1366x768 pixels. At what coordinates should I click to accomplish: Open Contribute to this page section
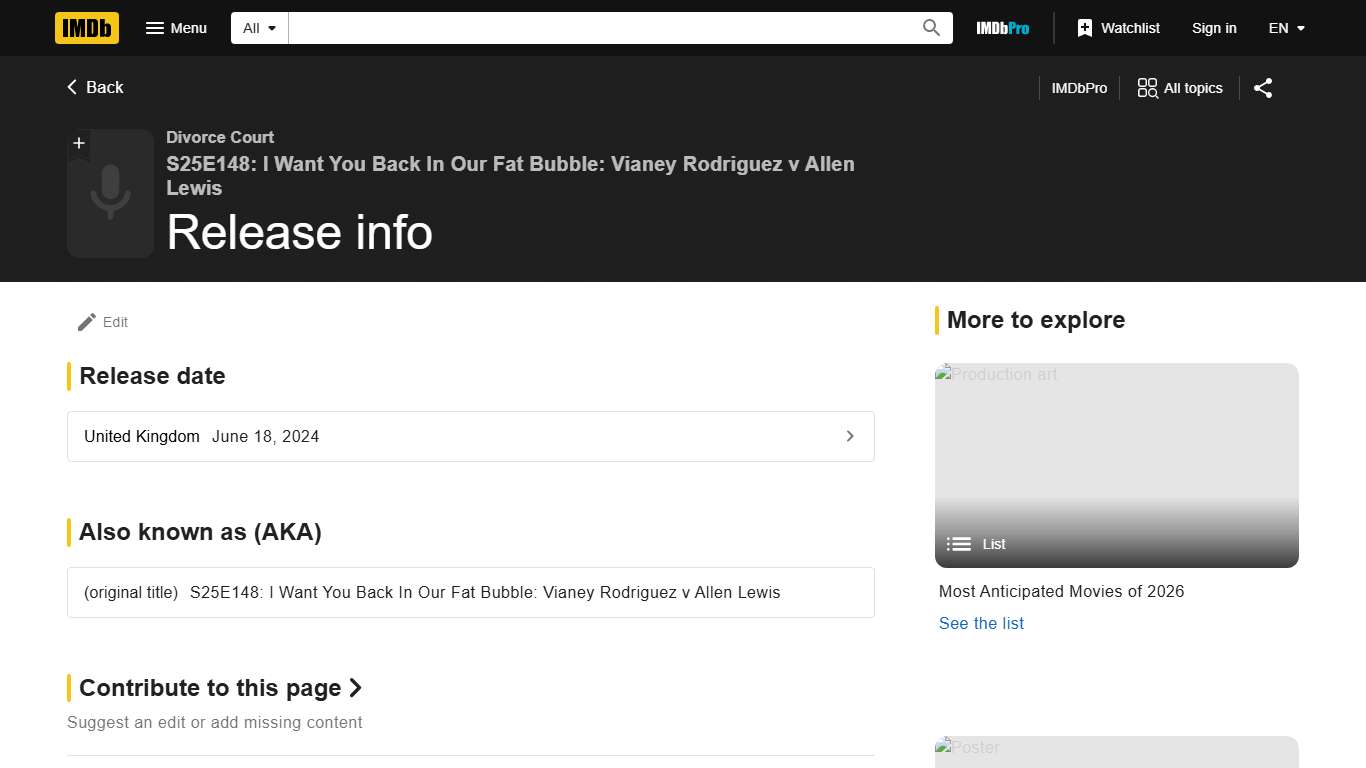click(221, 688)
